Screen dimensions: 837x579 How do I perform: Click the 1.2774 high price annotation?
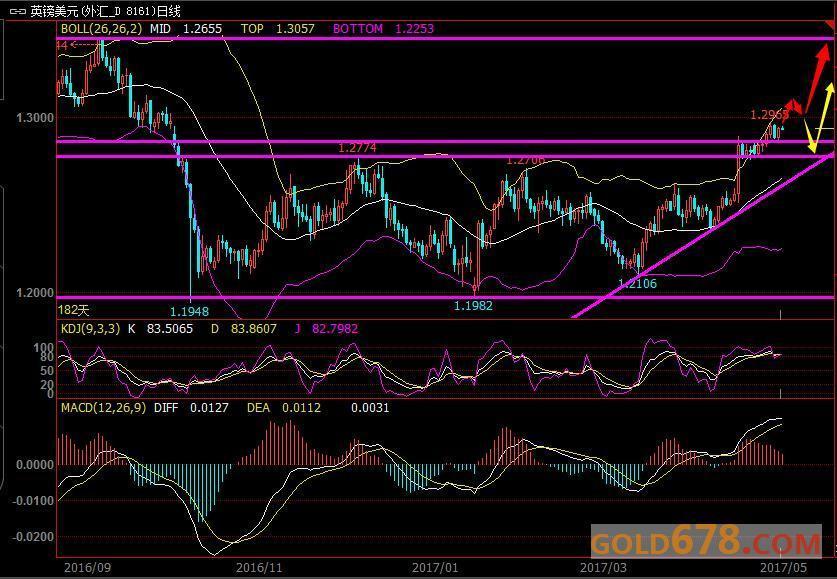coord(357,147)
